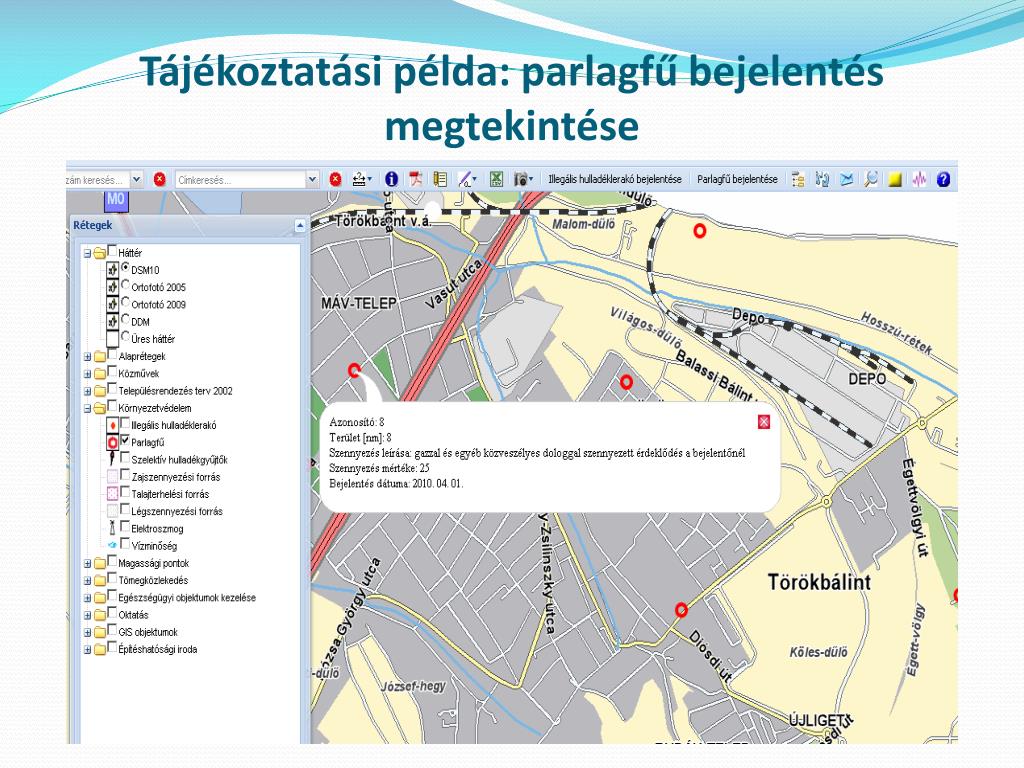Screen dimensions: 1024x768
Task: Select Ortofotó 2005 background radio
Action: pyautogui.click(x=125, y=285)
